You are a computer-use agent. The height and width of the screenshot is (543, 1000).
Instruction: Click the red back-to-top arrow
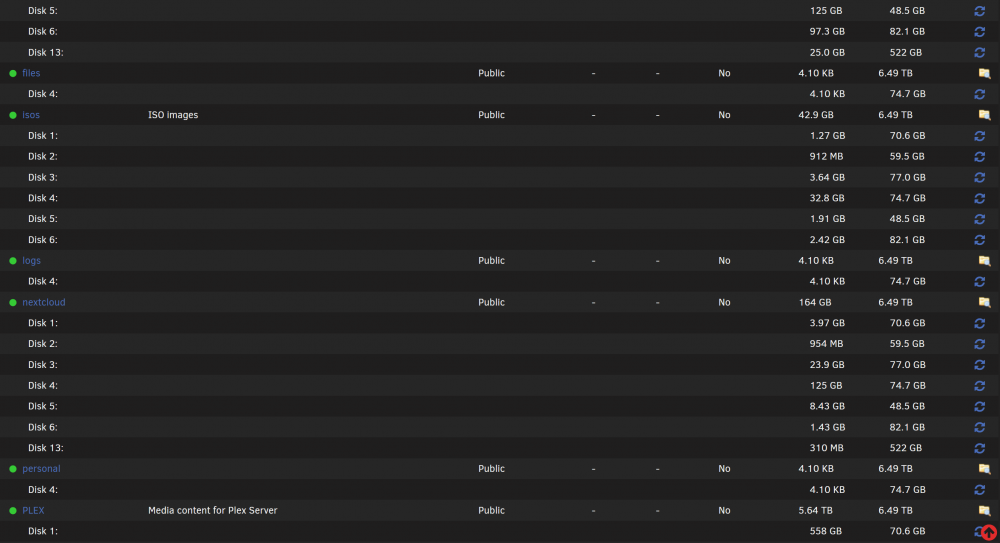point(989,532)
